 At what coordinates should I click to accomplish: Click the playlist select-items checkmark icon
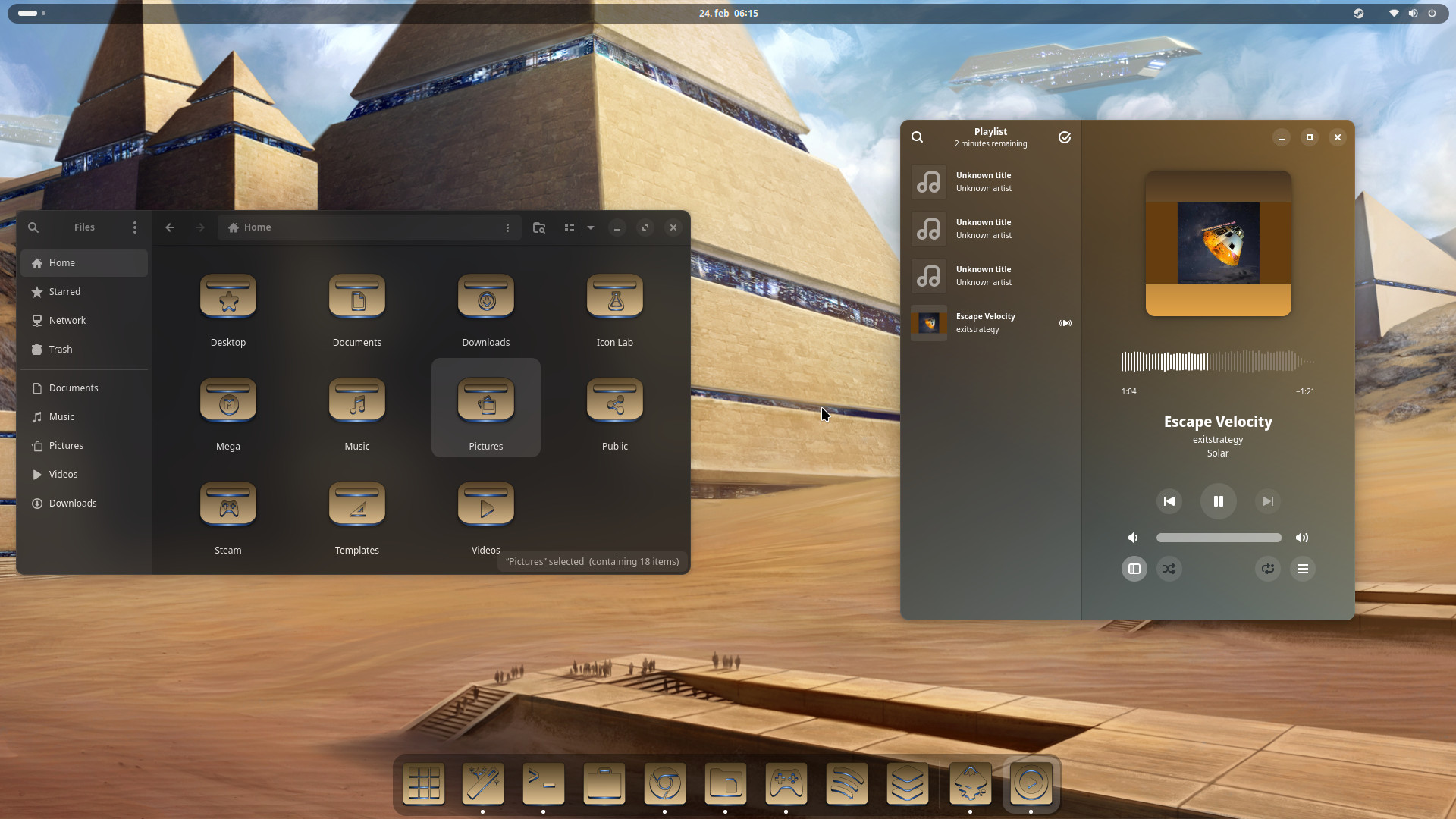point(1064,137)
